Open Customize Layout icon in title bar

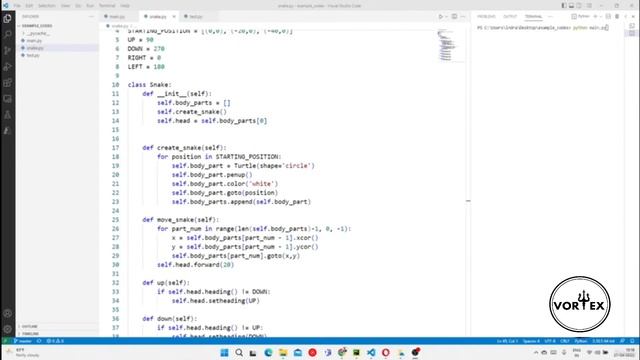coord(589,6)
